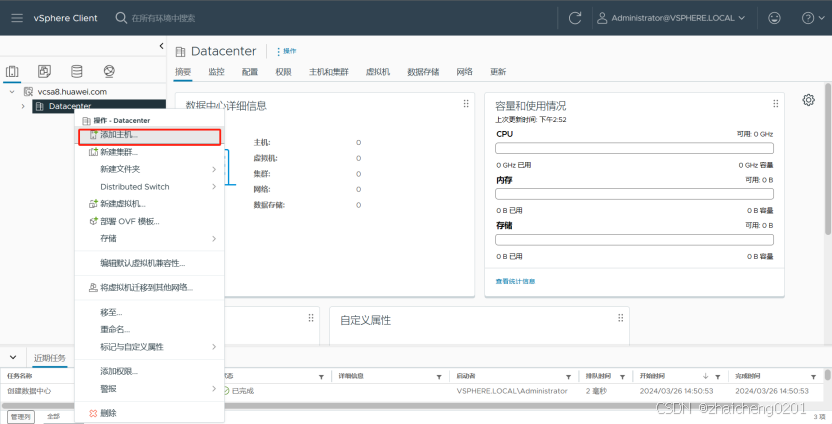Sort by the 开始时间 arrow
The height and width of the screenshot is (424, 832).
[x=705, y=376]
